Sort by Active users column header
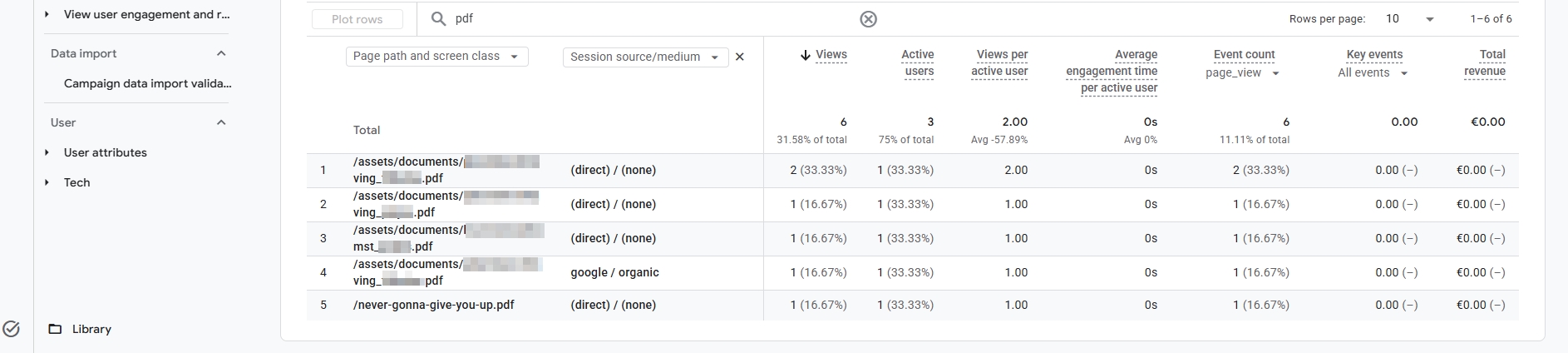Viewport: 1568px width, 353px height. tap(918, 63)
